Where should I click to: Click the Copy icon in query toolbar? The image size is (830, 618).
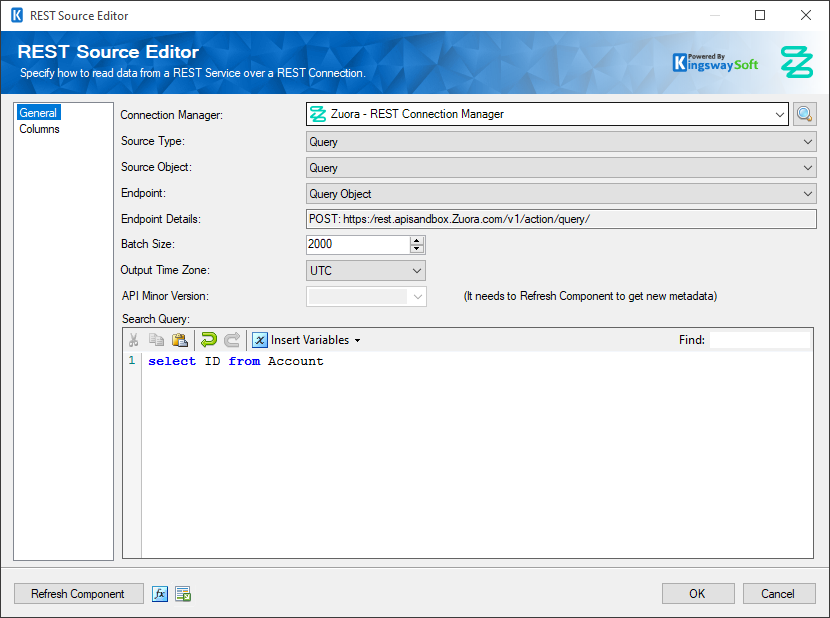point(156,340)
